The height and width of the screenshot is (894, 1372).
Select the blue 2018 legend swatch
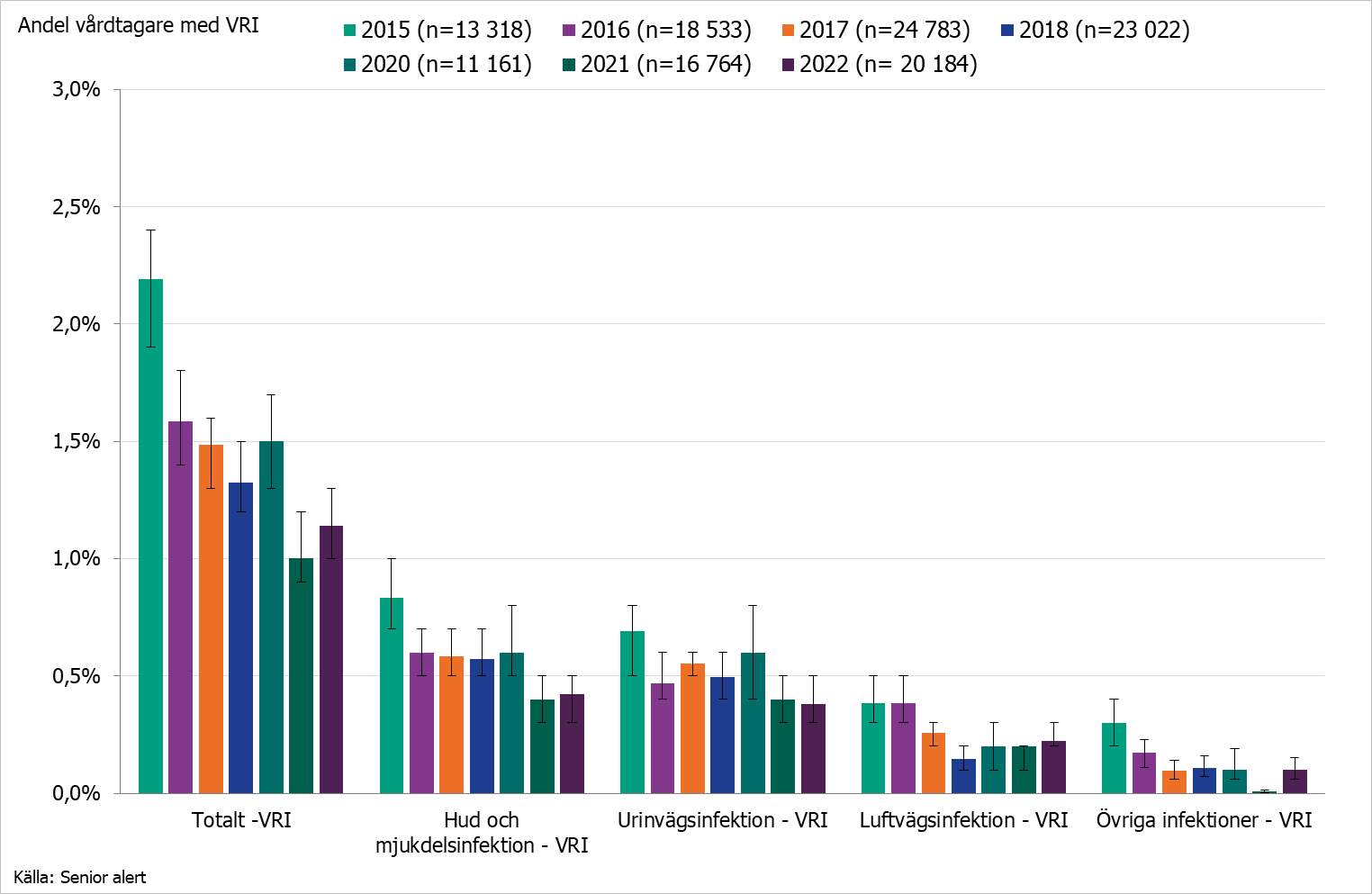click(1007, 31)
